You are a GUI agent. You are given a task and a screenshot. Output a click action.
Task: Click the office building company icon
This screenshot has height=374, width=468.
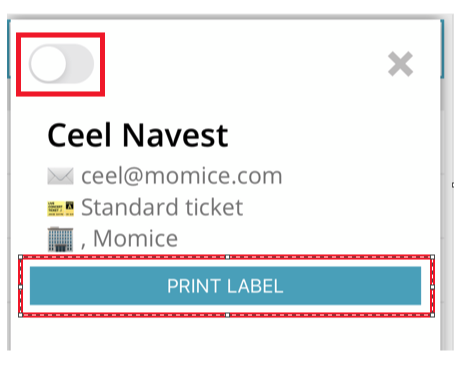60,239
